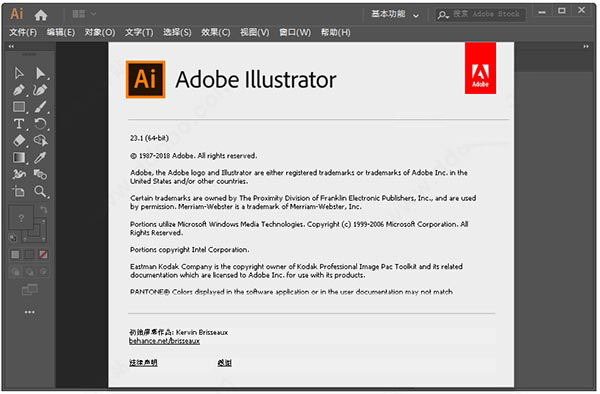Enable Draw Inside mode
Image resolution: width=600 pixels, height=394 pixels.
point(44,272)
